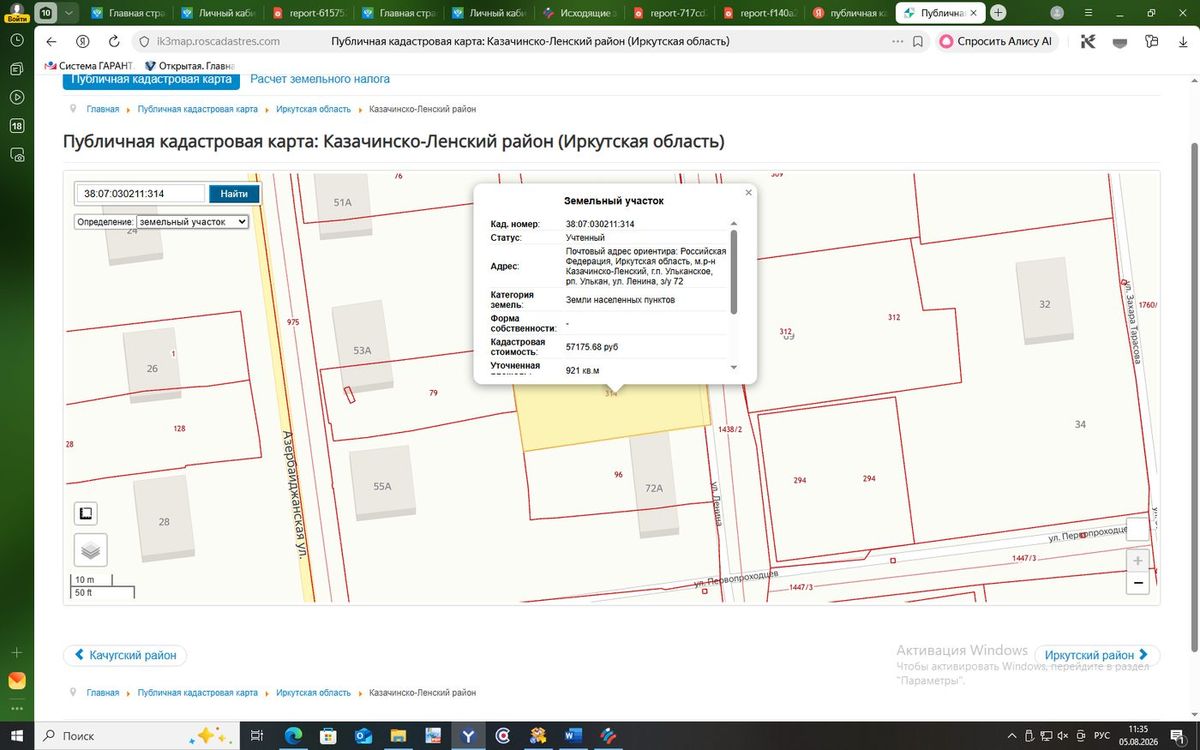Open browser history clock icon in sidebar
1200x750 pixels.
coord(17,41)
